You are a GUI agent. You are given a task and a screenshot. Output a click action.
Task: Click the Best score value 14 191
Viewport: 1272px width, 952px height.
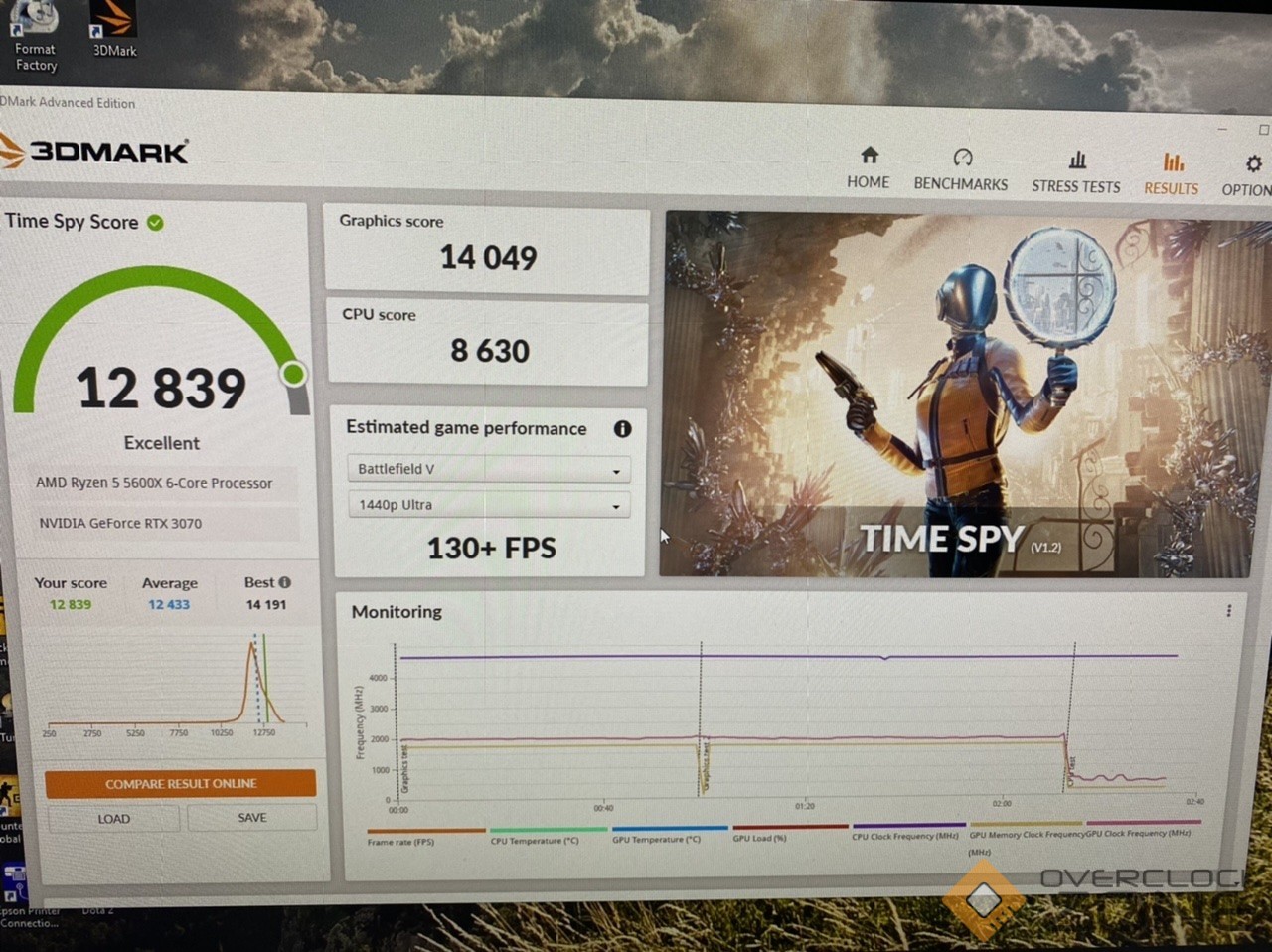tap(266, 604)
